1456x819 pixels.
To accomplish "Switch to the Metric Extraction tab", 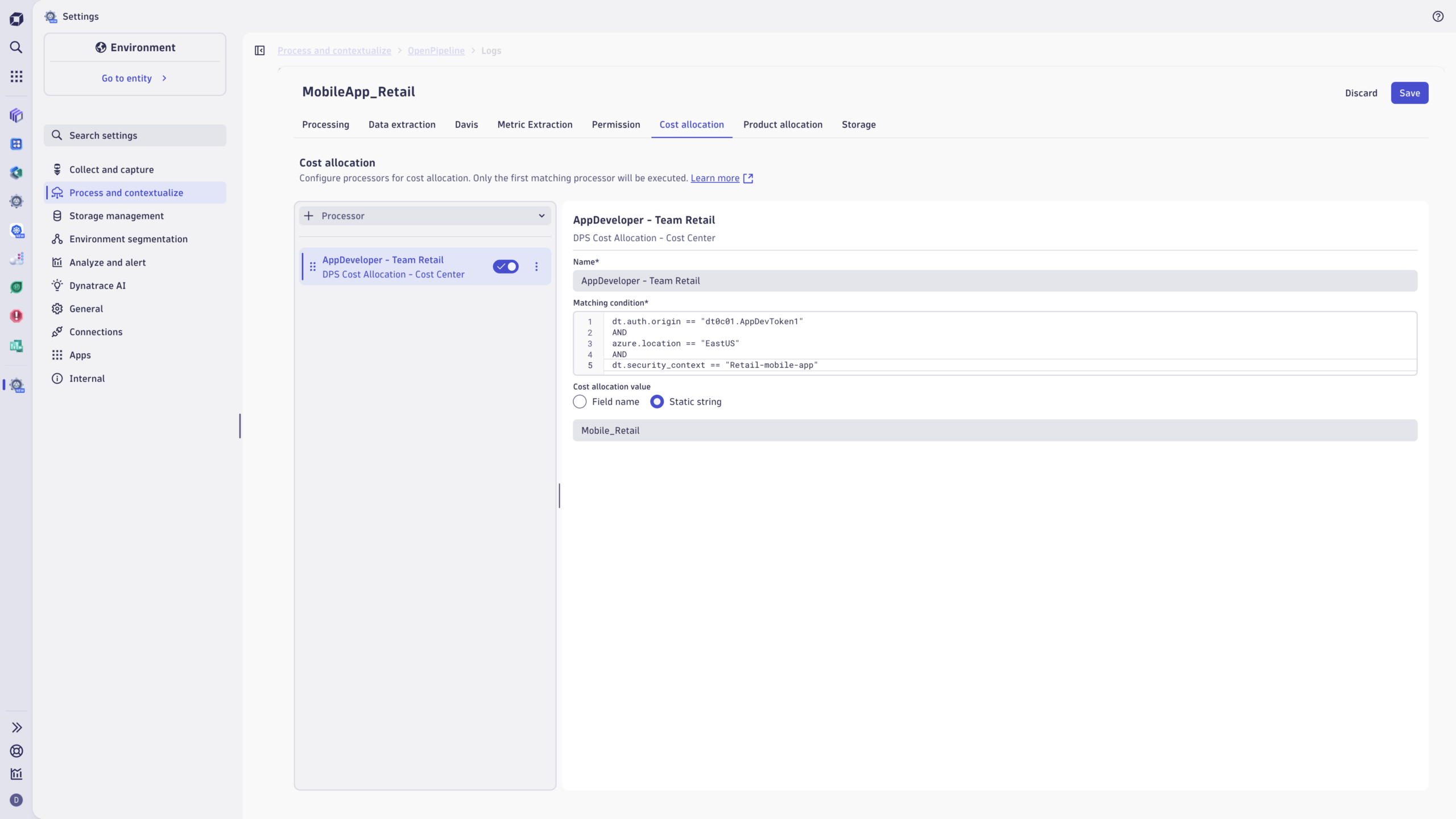I will (x=534, y=125).
